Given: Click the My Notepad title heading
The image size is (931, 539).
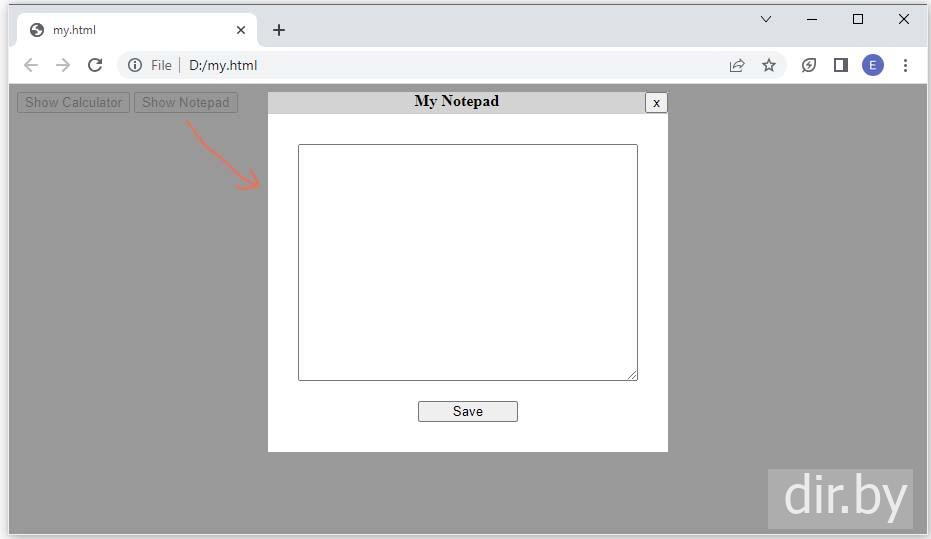Looking at the screenshot, I should click(457, 101).
